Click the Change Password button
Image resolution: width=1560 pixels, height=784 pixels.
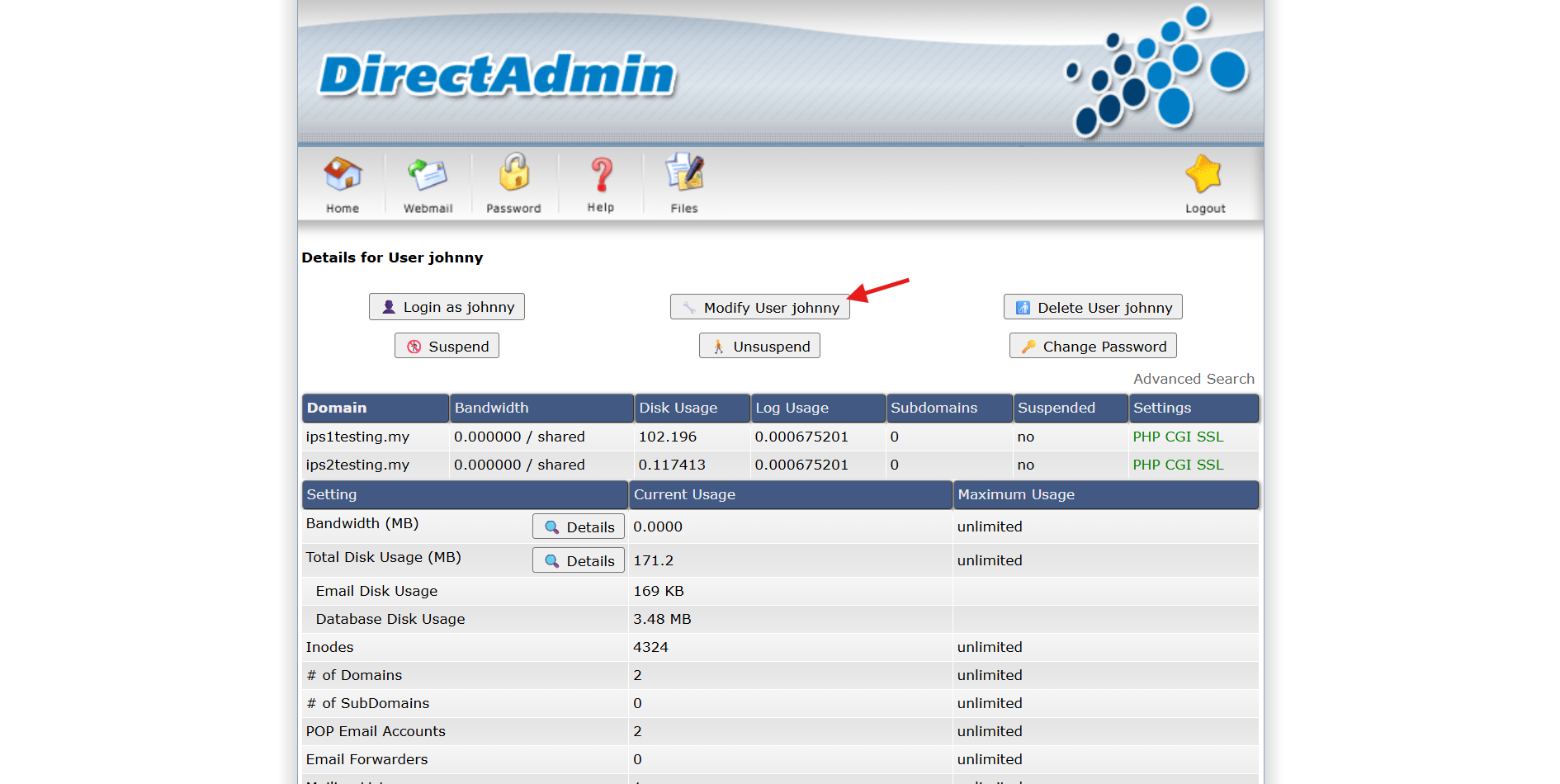click(x=1093, y=346)
